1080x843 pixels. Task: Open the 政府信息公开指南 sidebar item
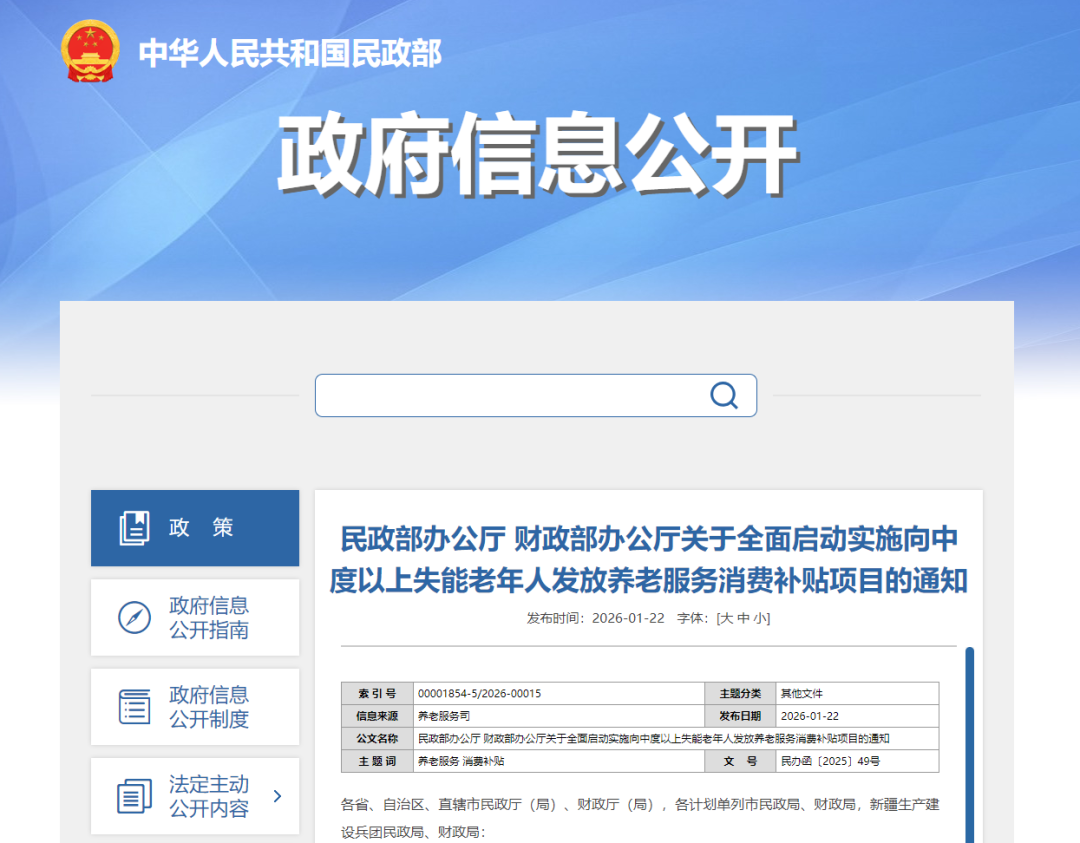click(x=209, y=618)
